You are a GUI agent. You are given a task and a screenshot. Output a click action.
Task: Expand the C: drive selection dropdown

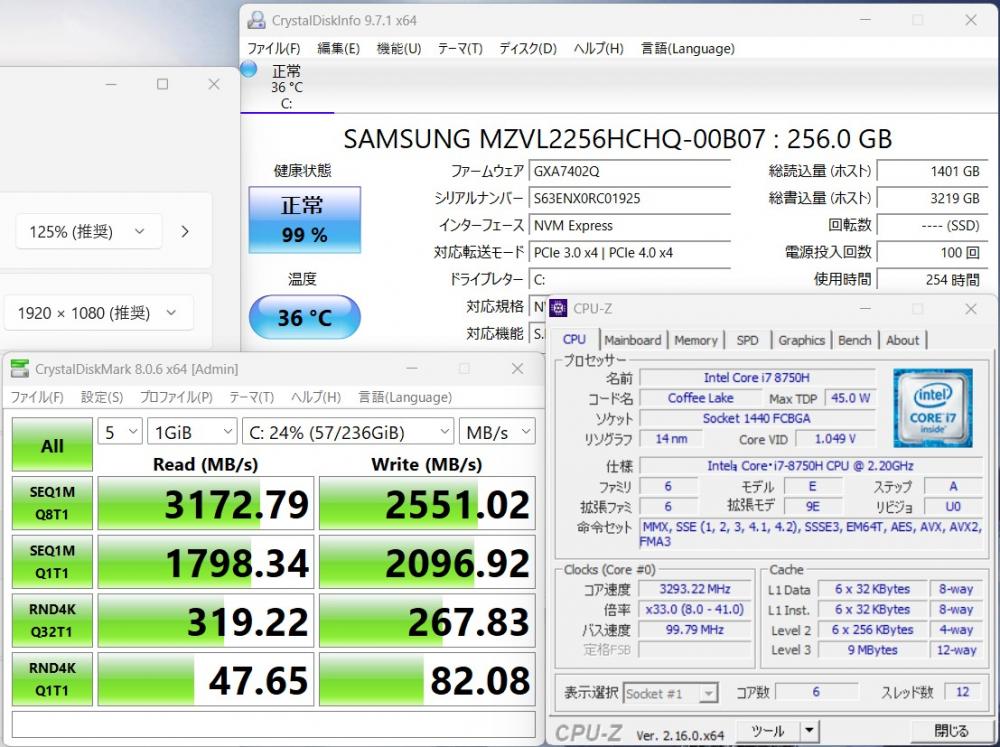[x=347, y=432]
